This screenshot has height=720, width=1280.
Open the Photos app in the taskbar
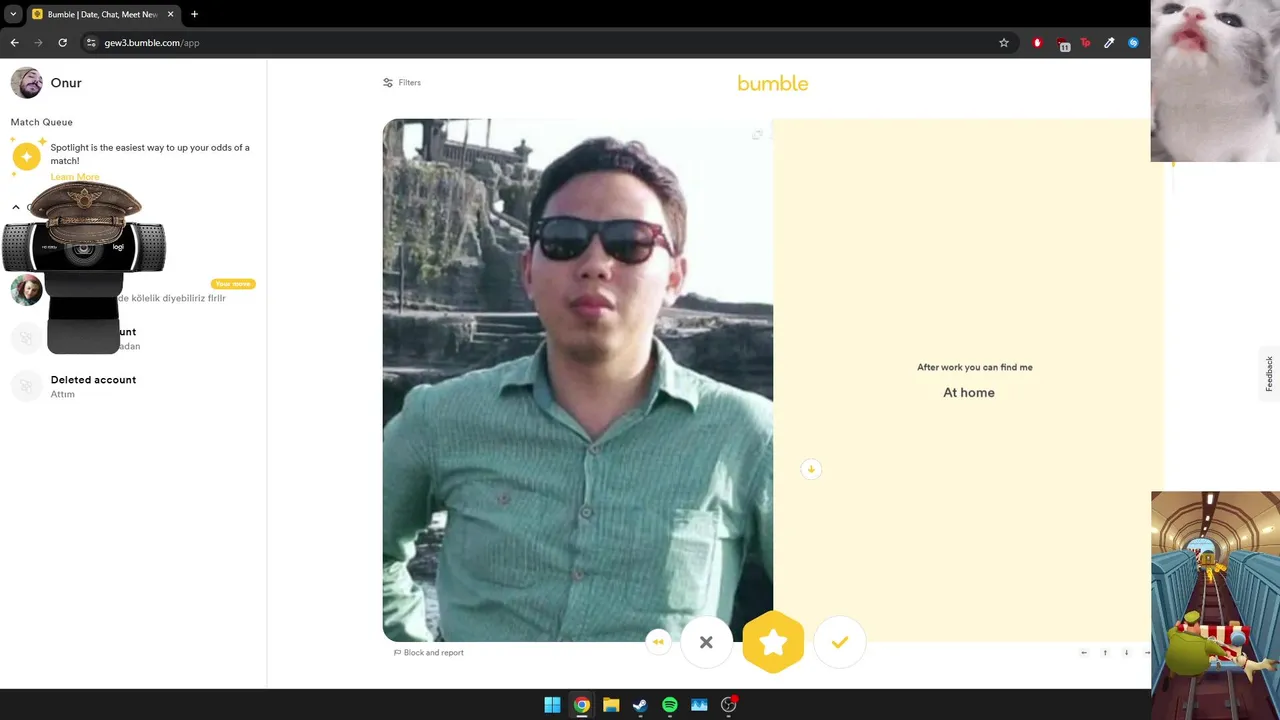coord(699,705)
